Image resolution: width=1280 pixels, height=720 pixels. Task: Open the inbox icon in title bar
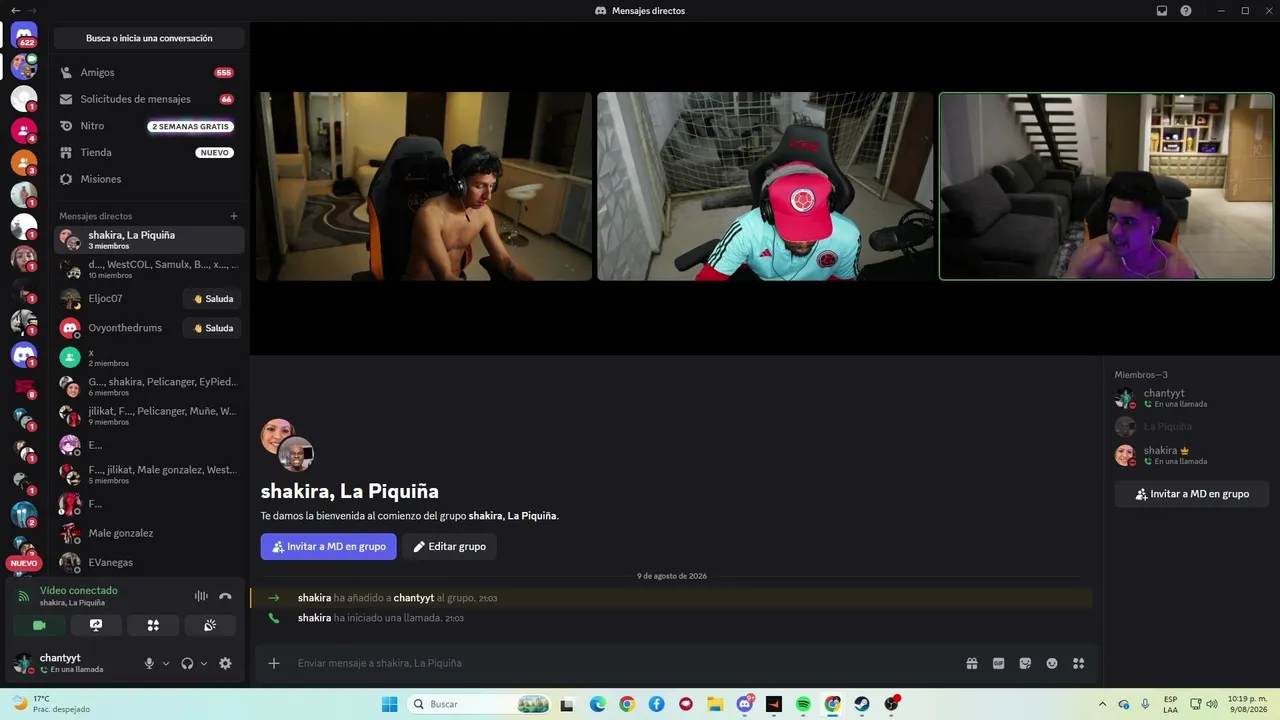1162,10
